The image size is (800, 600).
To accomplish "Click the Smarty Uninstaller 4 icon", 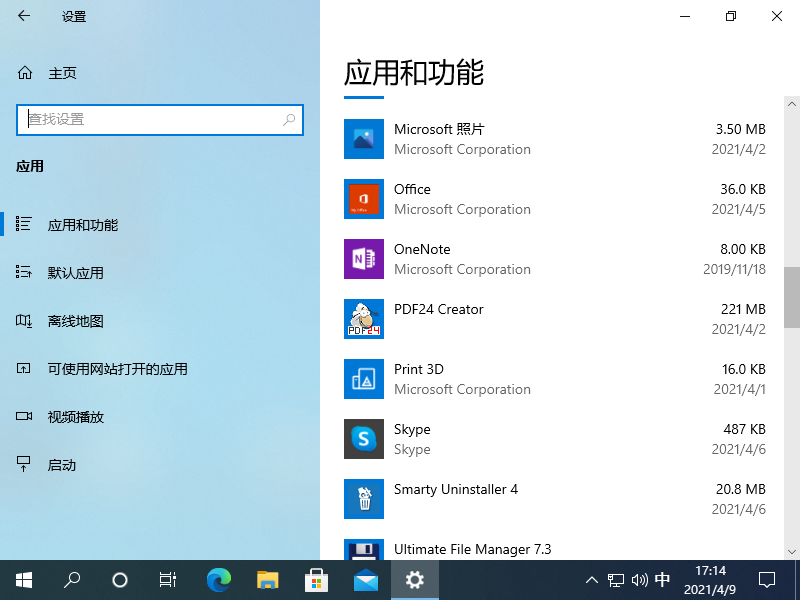I will coord(364,499).
